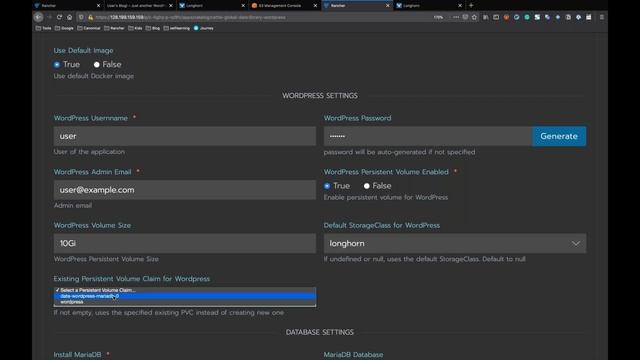Image resolution: width=640 pixels, height=360 pixels.
Task: Open the Tools bookmarks folder
Action: (x=44, y=28)
